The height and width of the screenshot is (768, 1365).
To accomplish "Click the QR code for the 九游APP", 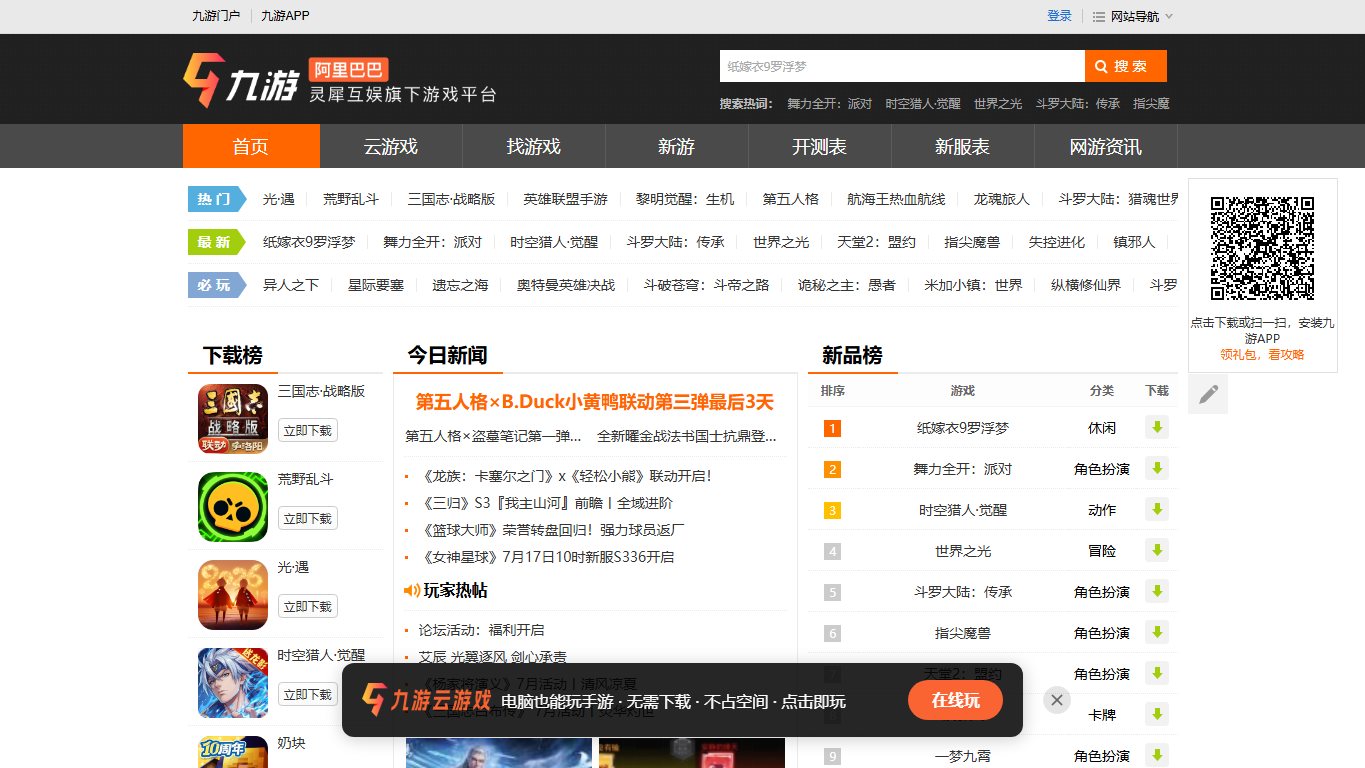I will tap(1262, 248).
